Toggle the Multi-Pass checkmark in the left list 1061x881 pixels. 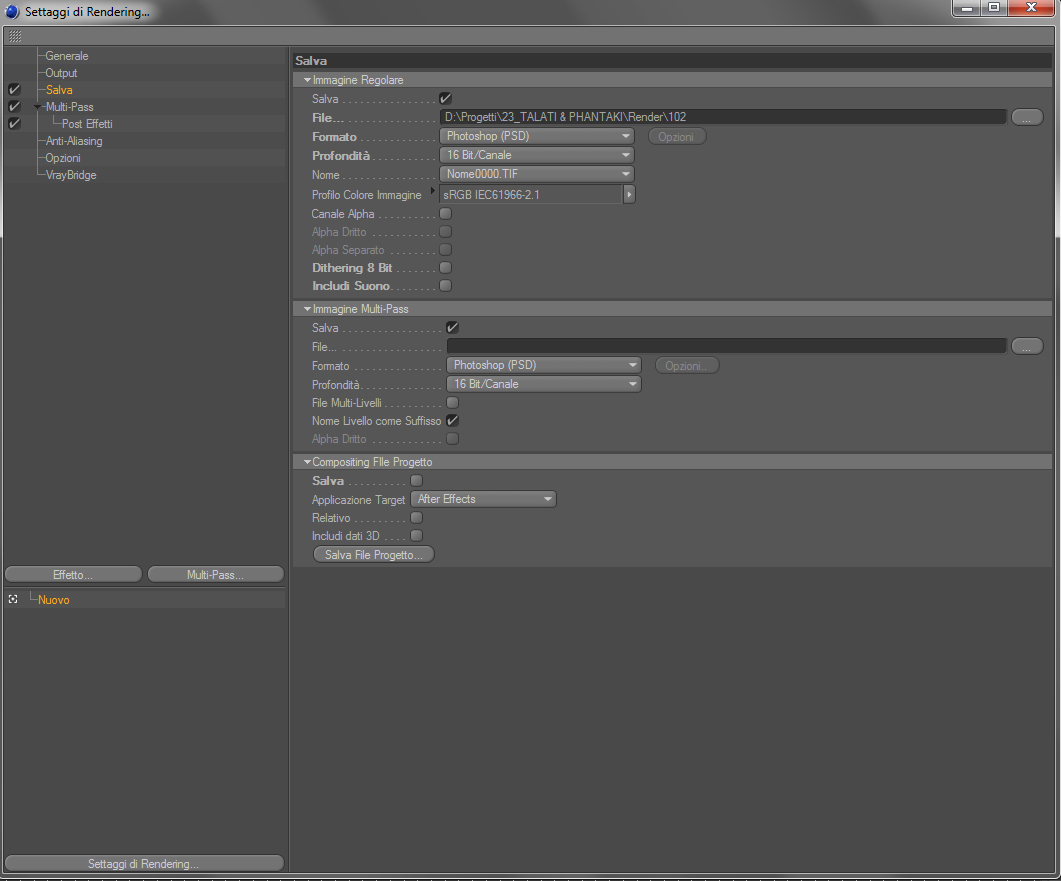(x=14, y=106)
